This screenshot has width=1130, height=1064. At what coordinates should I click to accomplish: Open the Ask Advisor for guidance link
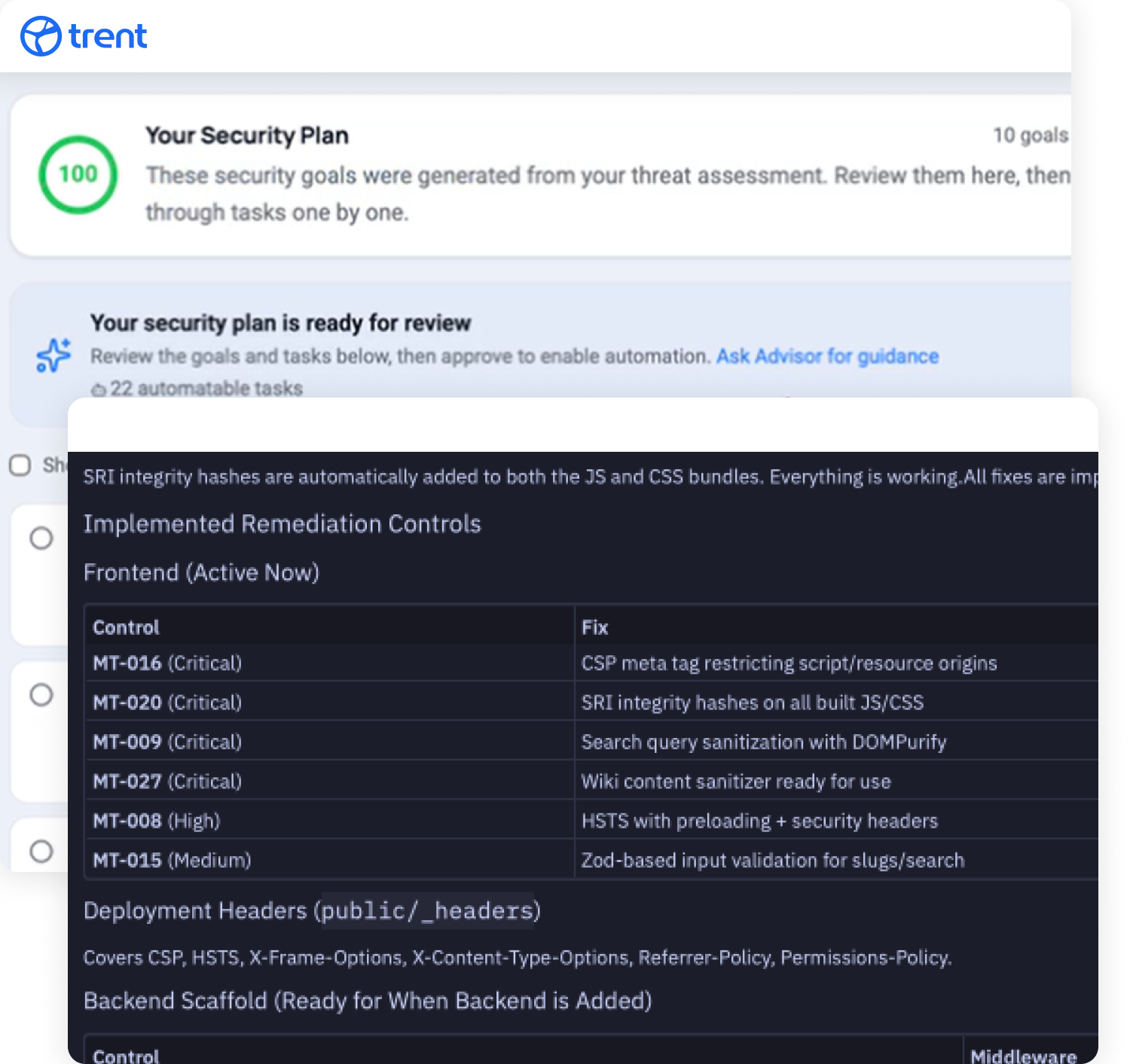[826, 356]
